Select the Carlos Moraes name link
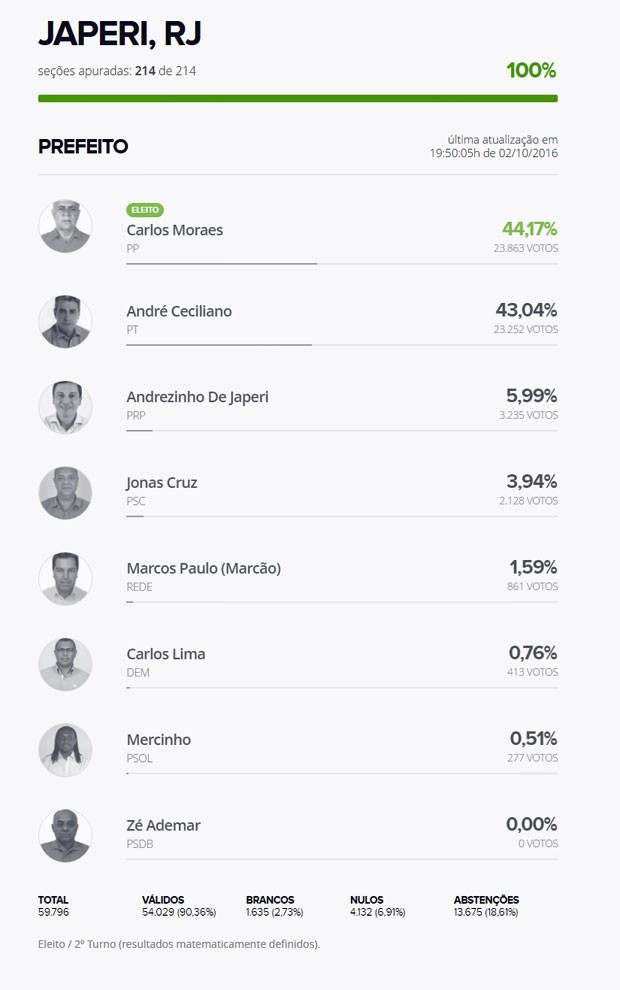The image size is (620, 990). (x=175, y=230)
